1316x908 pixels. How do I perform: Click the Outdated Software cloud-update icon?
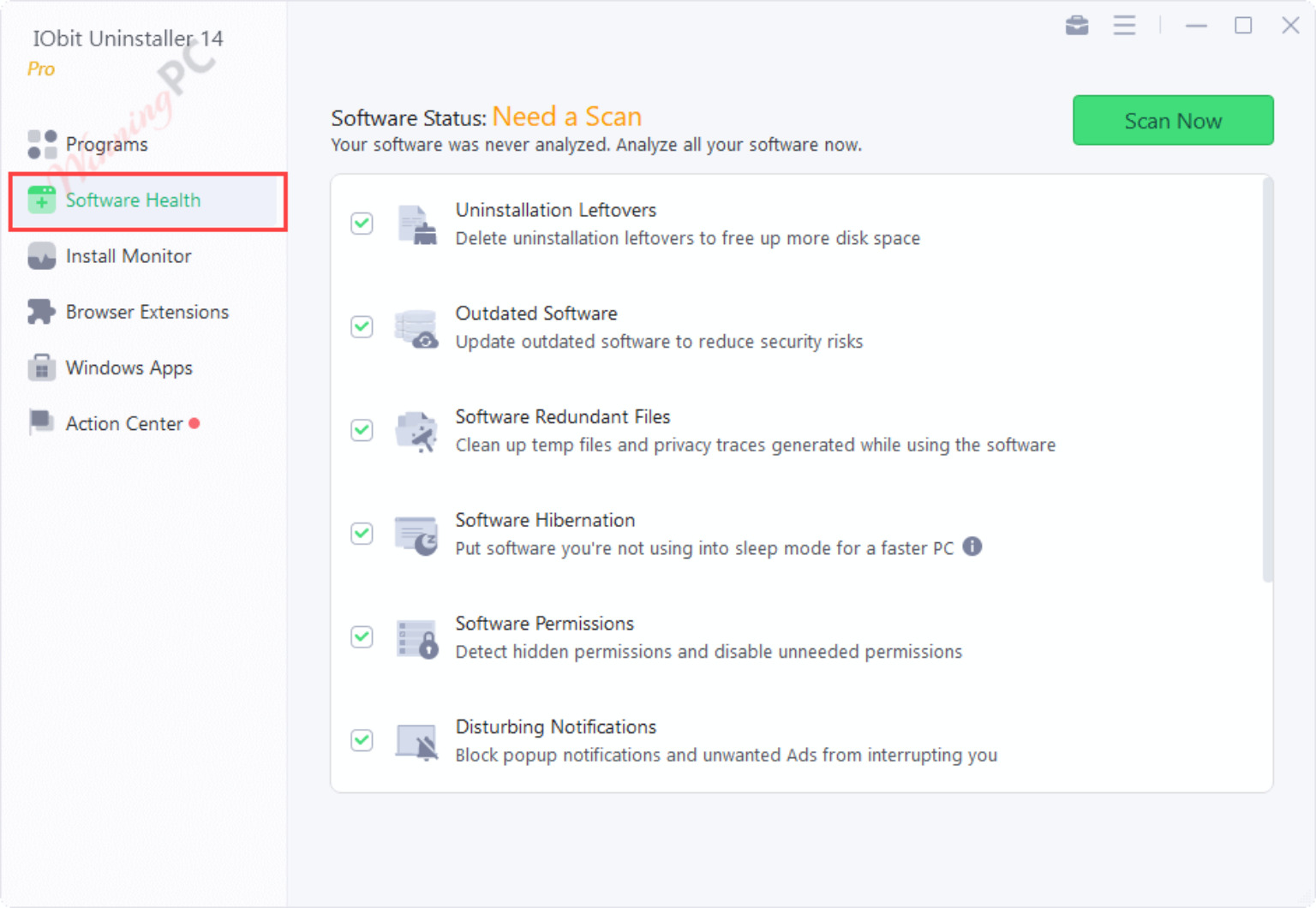click(x=416, y=328)
